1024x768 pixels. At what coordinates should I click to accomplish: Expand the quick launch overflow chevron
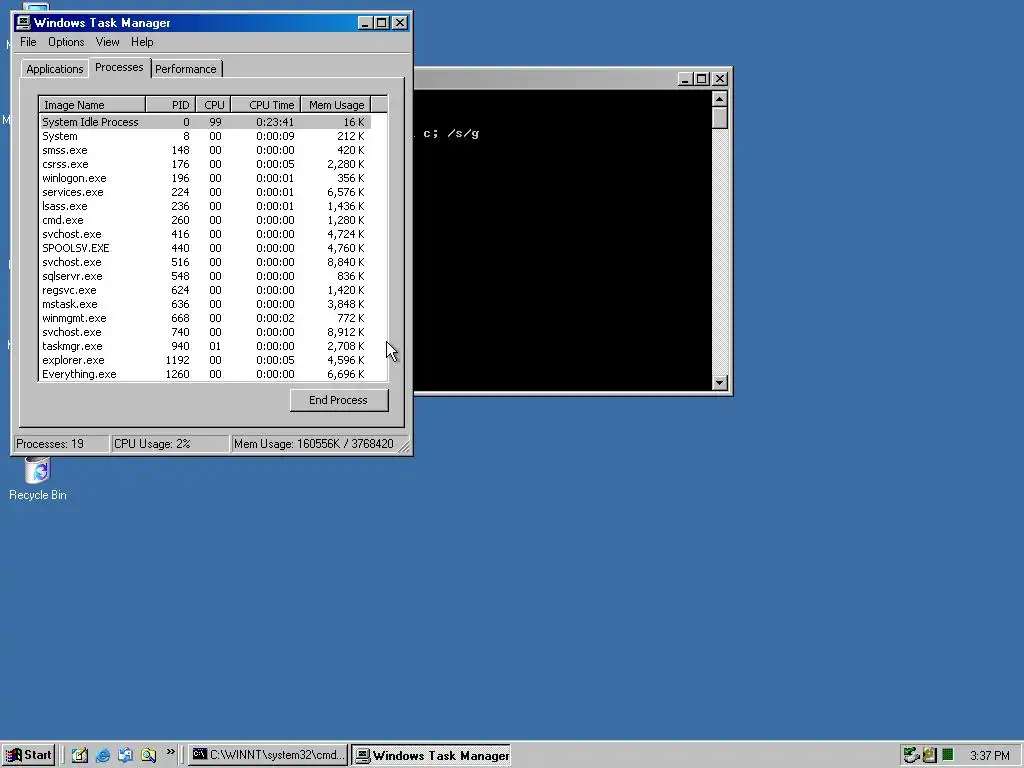point(170,752)
